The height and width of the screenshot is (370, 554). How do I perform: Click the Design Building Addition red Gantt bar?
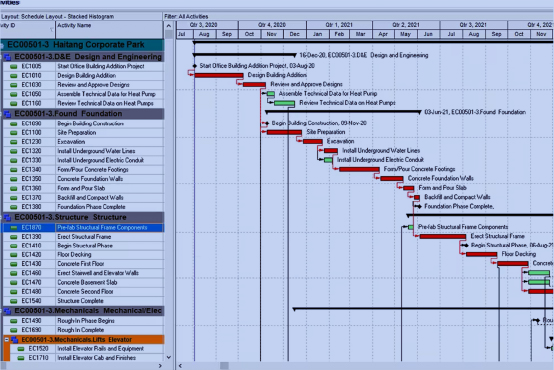(219, 75)
